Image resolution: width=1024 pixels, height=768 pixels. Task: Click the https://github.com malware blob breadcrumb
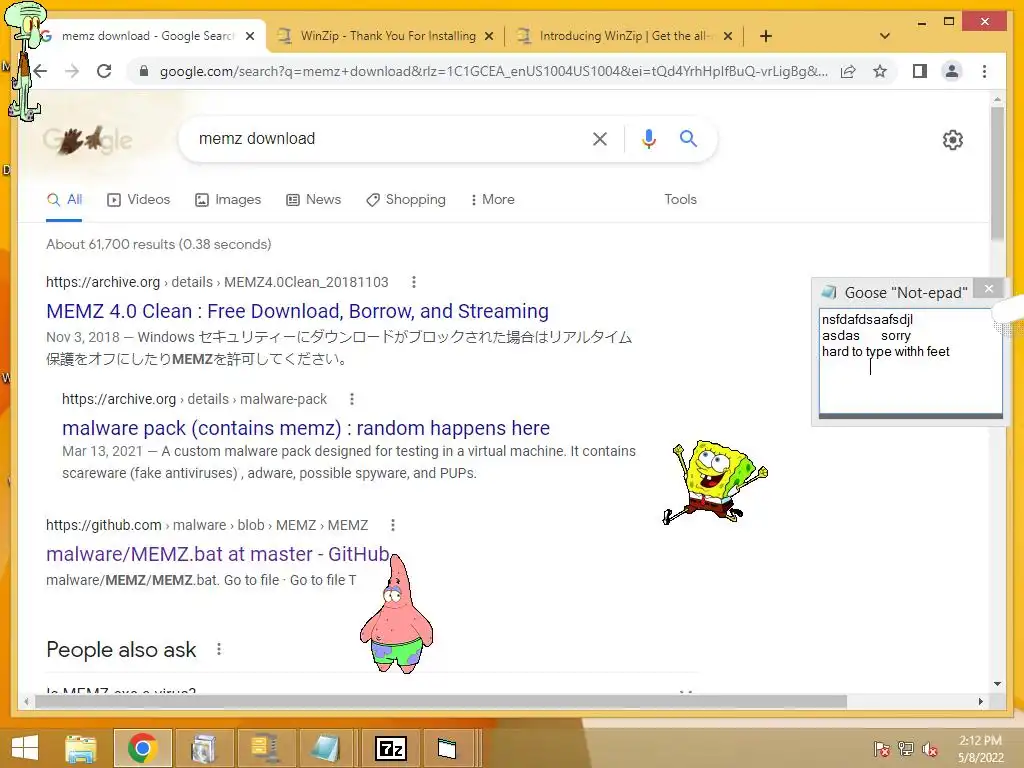click(x=207, y=525)
